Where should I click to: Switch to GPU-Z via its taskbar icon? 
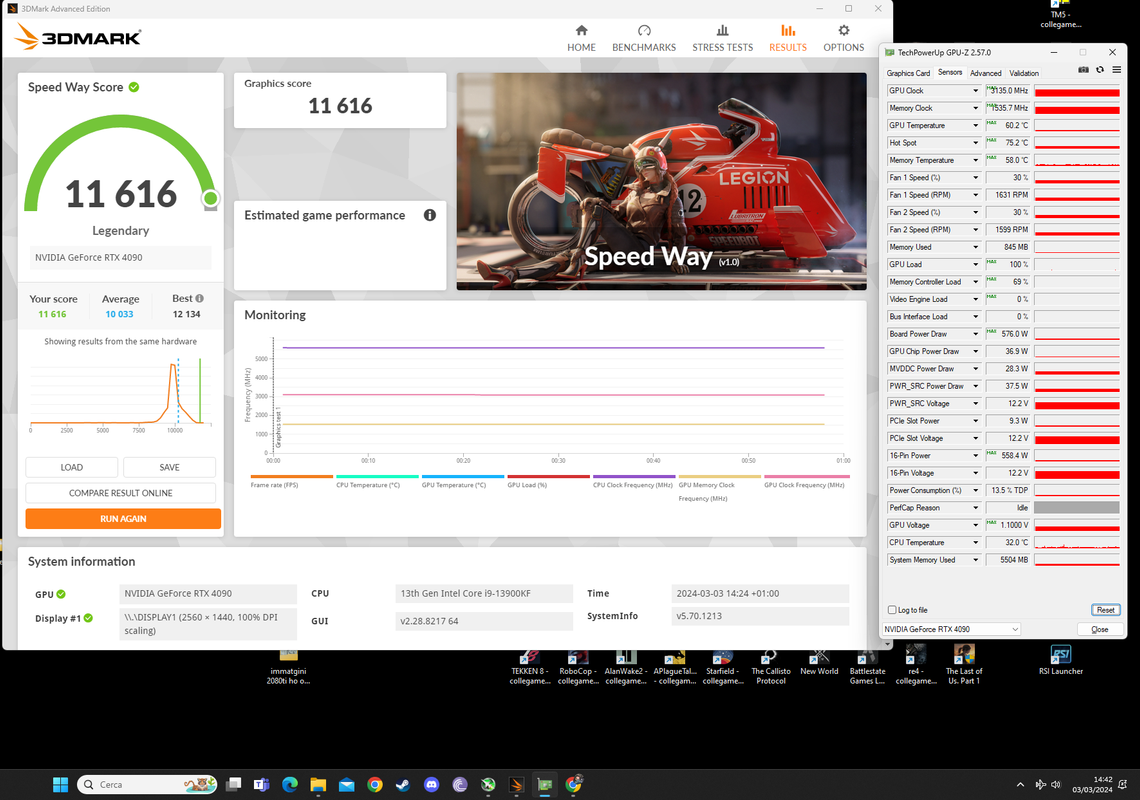coord(545,784)
